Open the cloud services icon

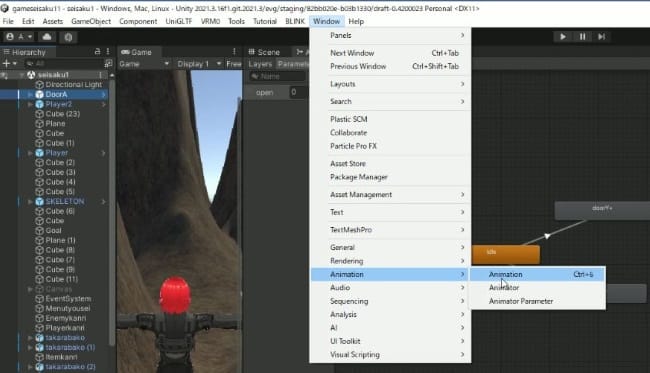tap(47, 37)
